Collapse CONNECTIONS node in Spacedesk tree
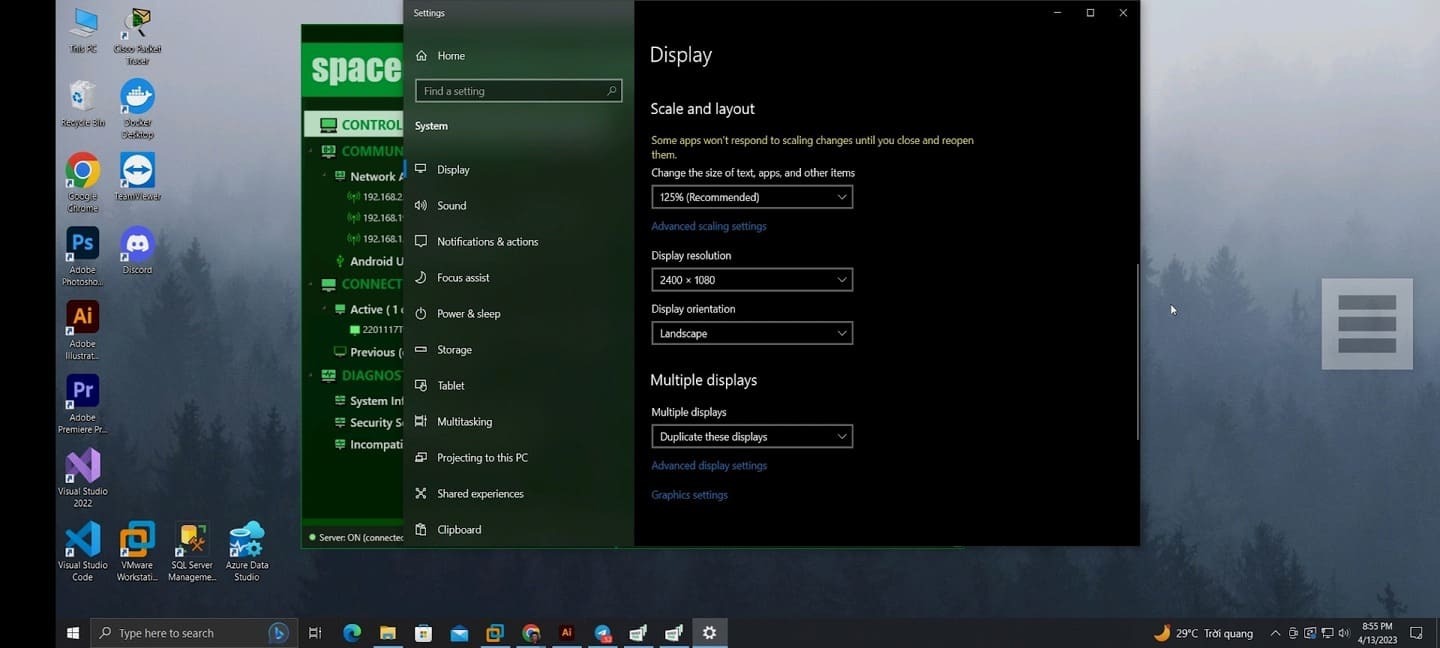 point(311,284)
